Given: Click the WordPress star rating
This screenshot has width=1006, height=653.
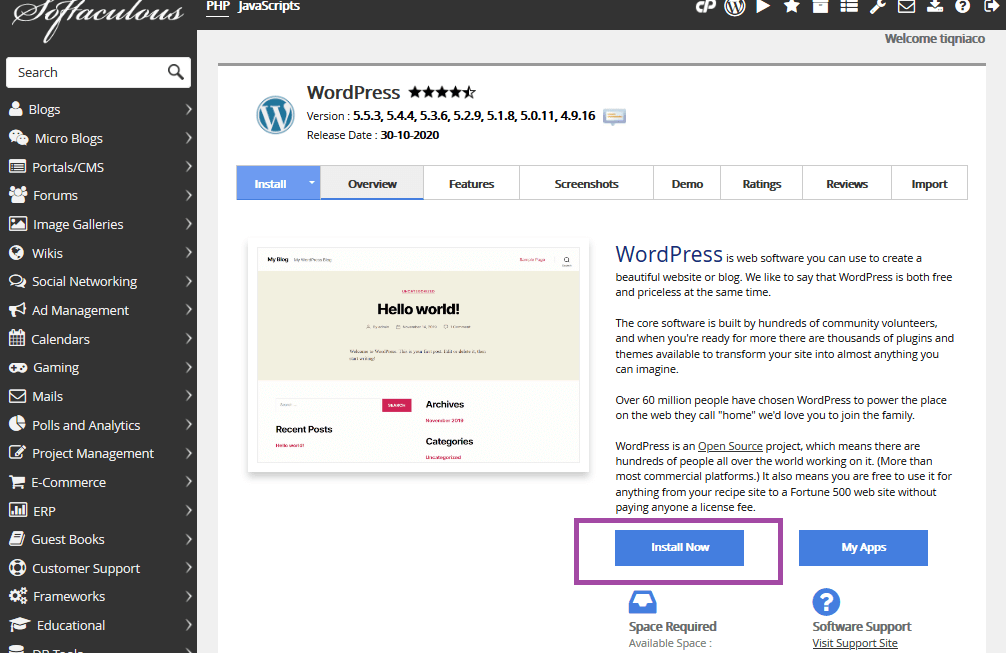Looking at the screenshot, I should (442, 92).
